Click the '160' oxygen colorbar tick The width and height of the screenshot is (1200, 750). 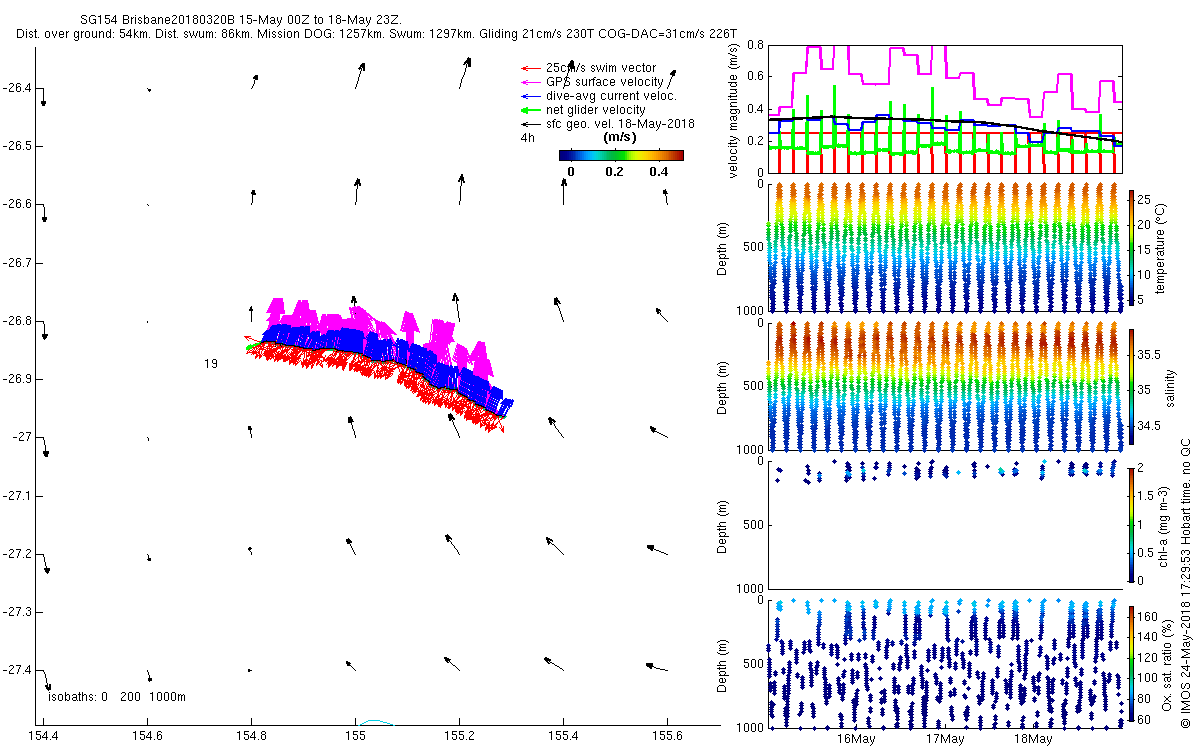[1150, 616]
